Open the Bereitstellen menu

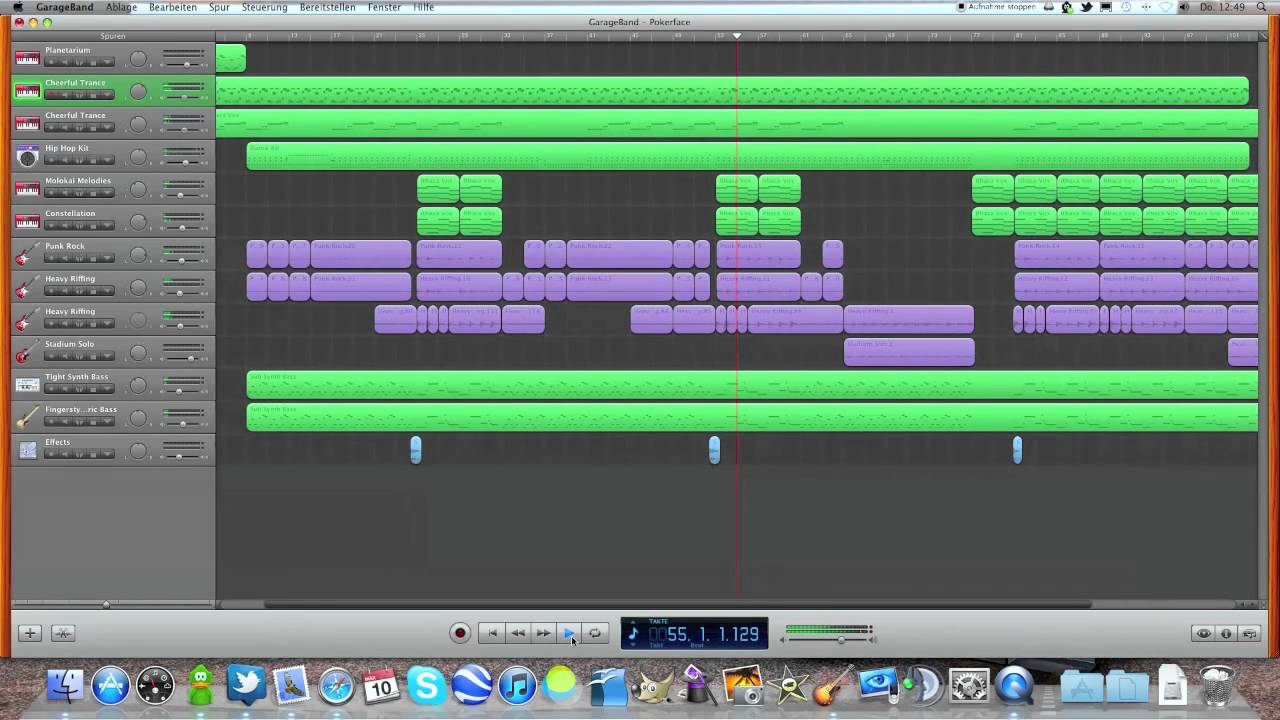(328, 7)
